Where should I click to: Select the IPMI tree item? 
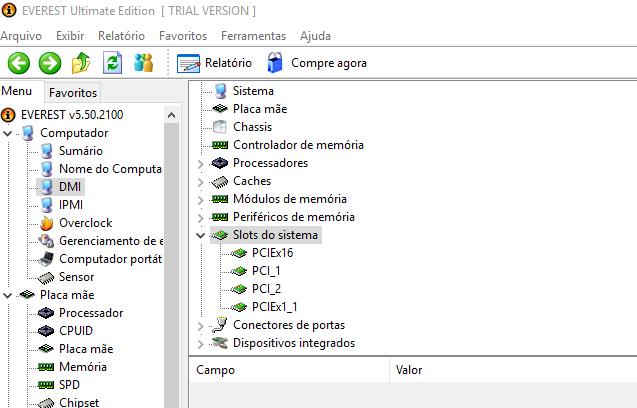pos(71,205)
